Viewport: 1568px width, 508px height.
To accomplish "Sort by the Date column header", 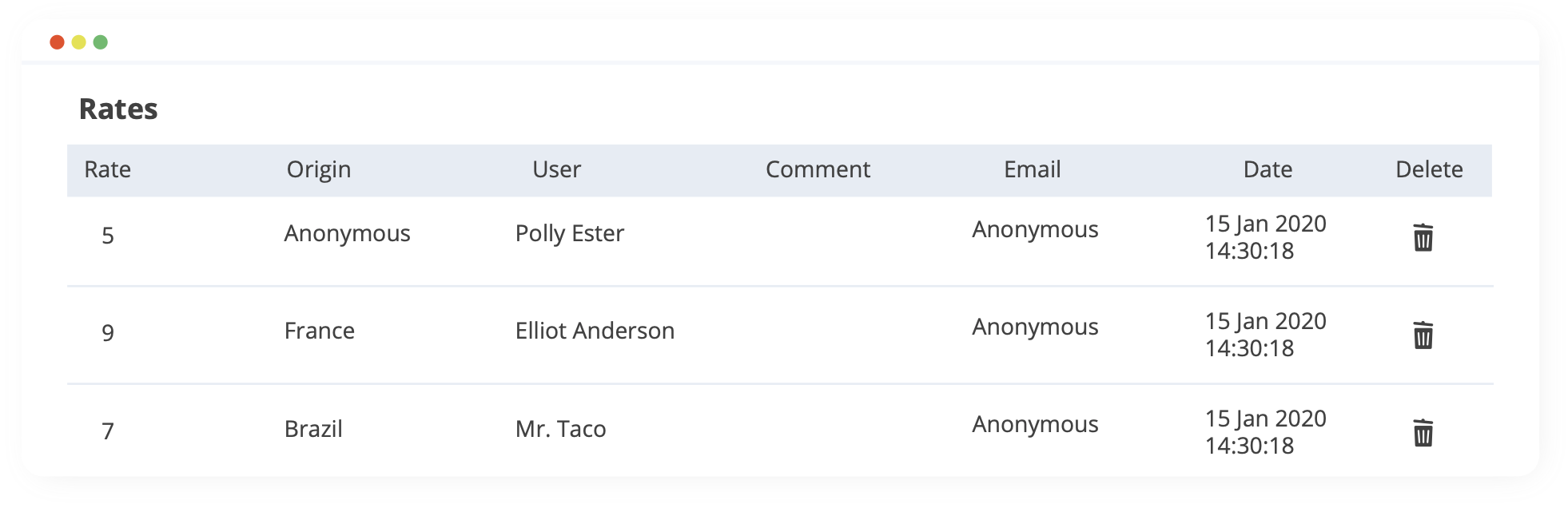I will 1268,169.
